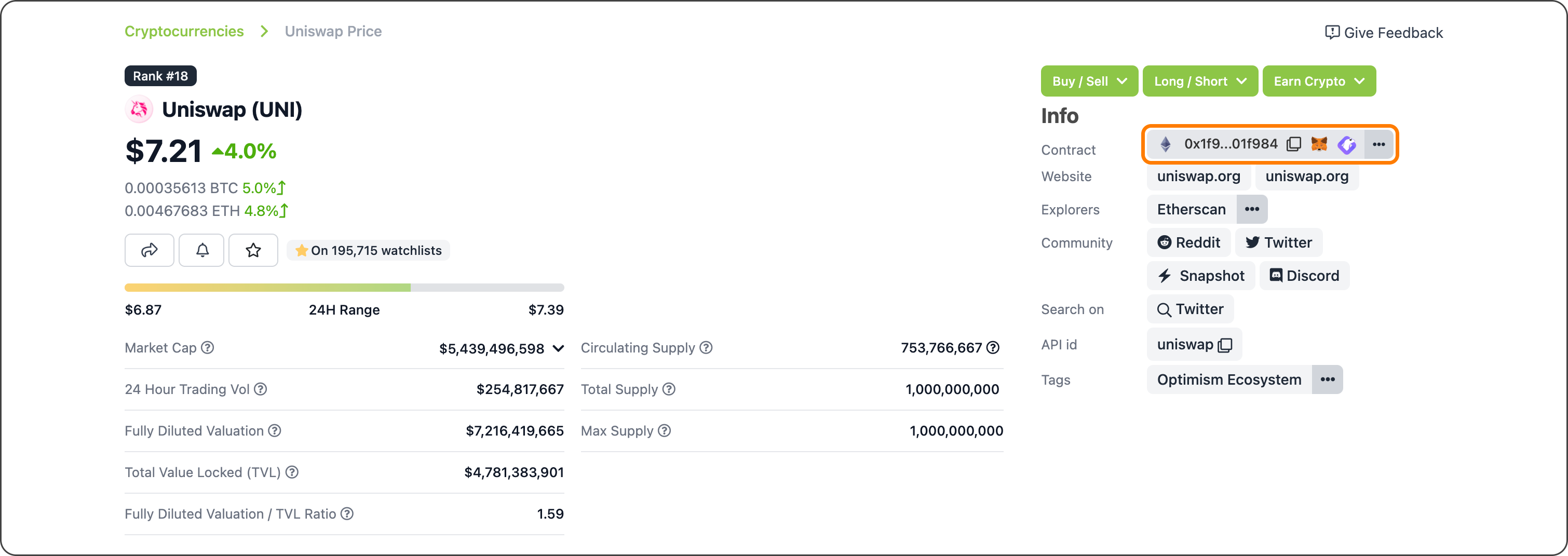The image size is (1568, 556).
Task: Click the MetaMask fox icon
Action: pos(1319,144)
